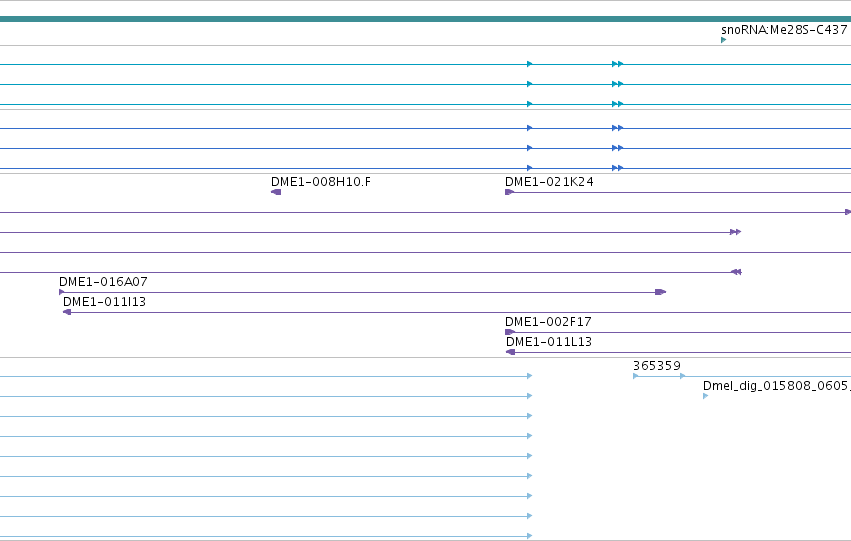Select the DME1-011L13 left-pointing arrow glyph

point(510,352)
